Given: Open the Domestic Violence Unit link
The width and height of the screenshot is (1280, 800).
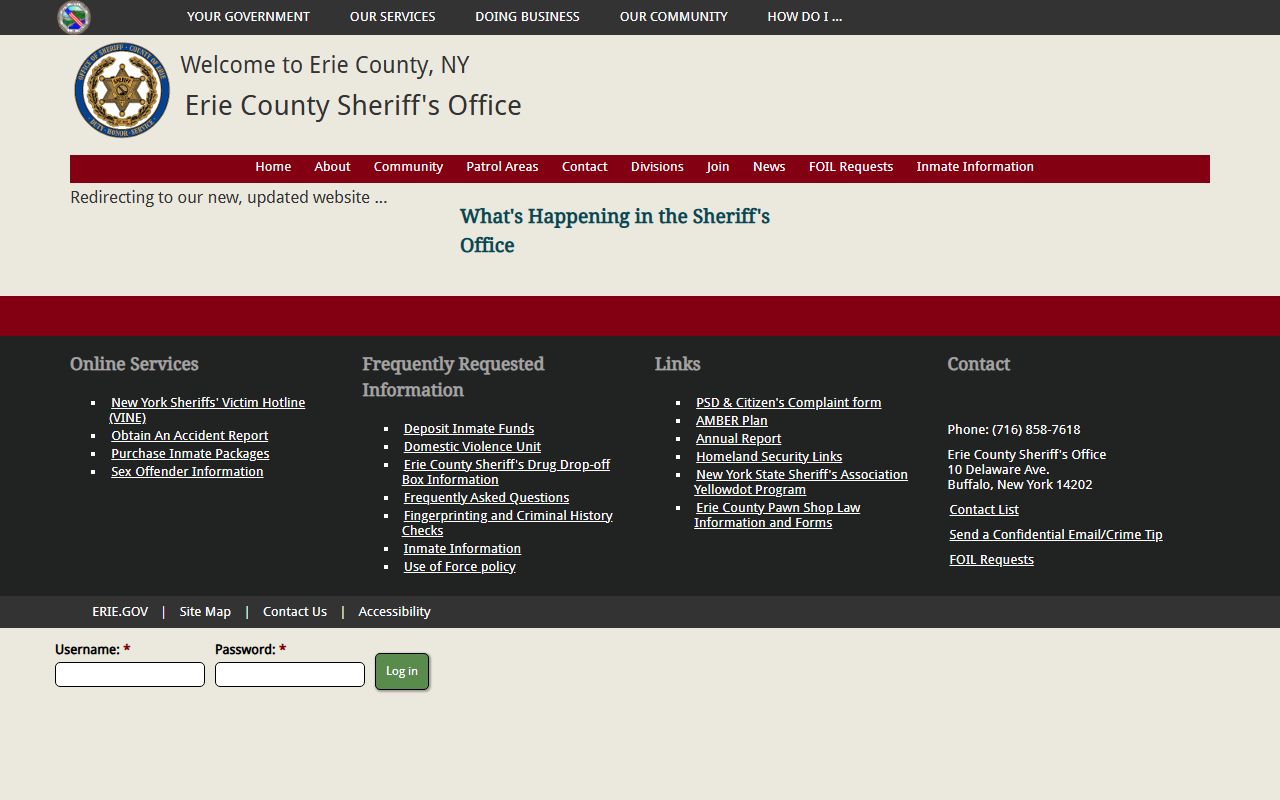Looking at the screenshot, I should (x=472, y=447).
